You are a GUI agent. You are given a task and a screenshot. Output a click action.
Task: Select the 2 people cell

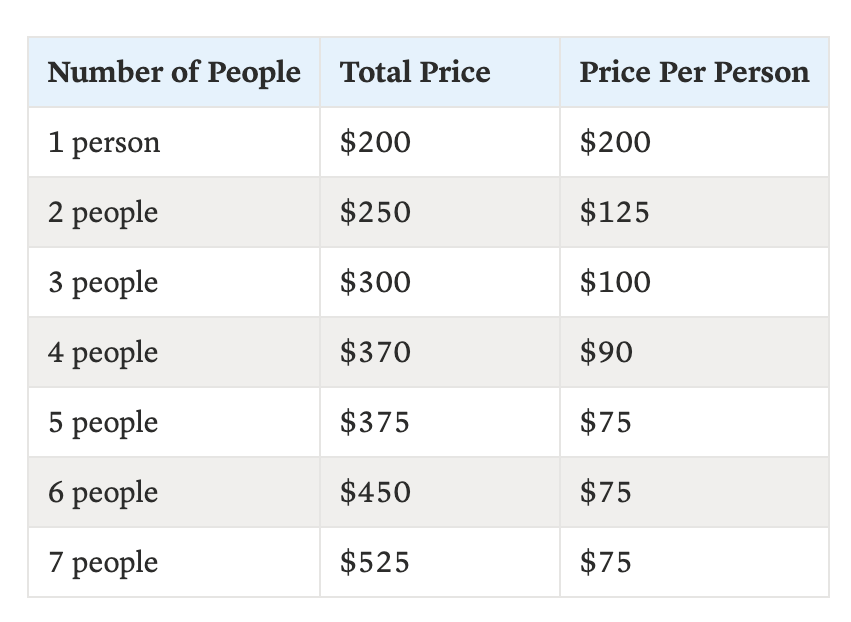click(x=174, y=212)
